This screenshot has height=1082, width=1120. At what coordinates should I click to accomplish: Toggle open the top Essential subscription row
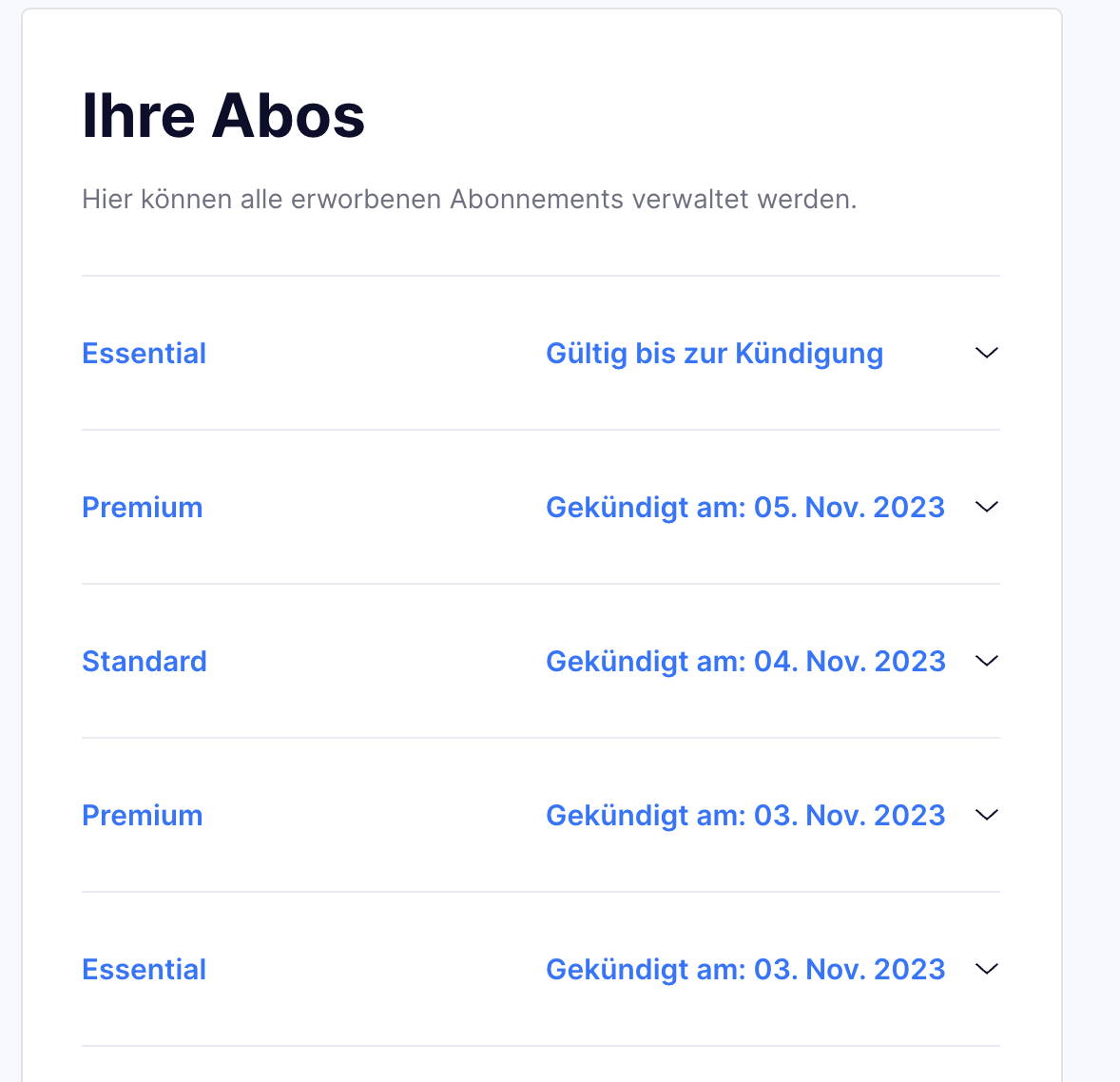[x=540, y=353]
